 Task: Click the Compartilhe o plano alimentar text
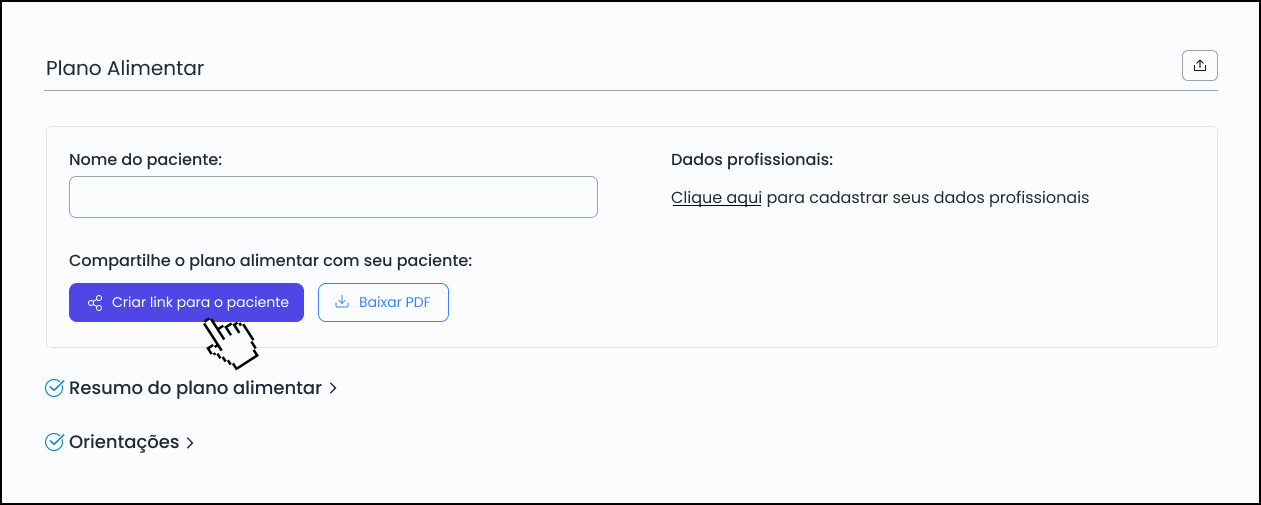(270, 260)
